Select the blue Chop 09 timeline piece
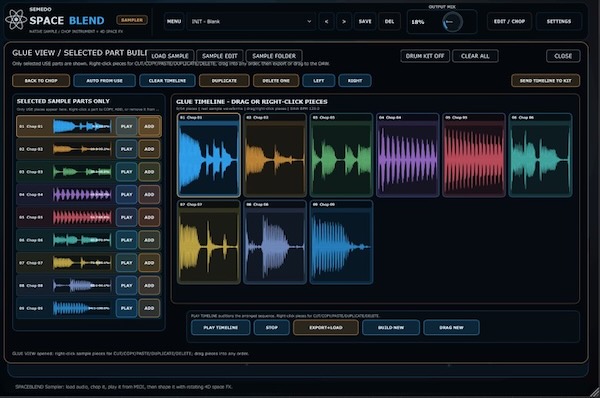The width and height of the screenshot is (600, 398). 341,242
